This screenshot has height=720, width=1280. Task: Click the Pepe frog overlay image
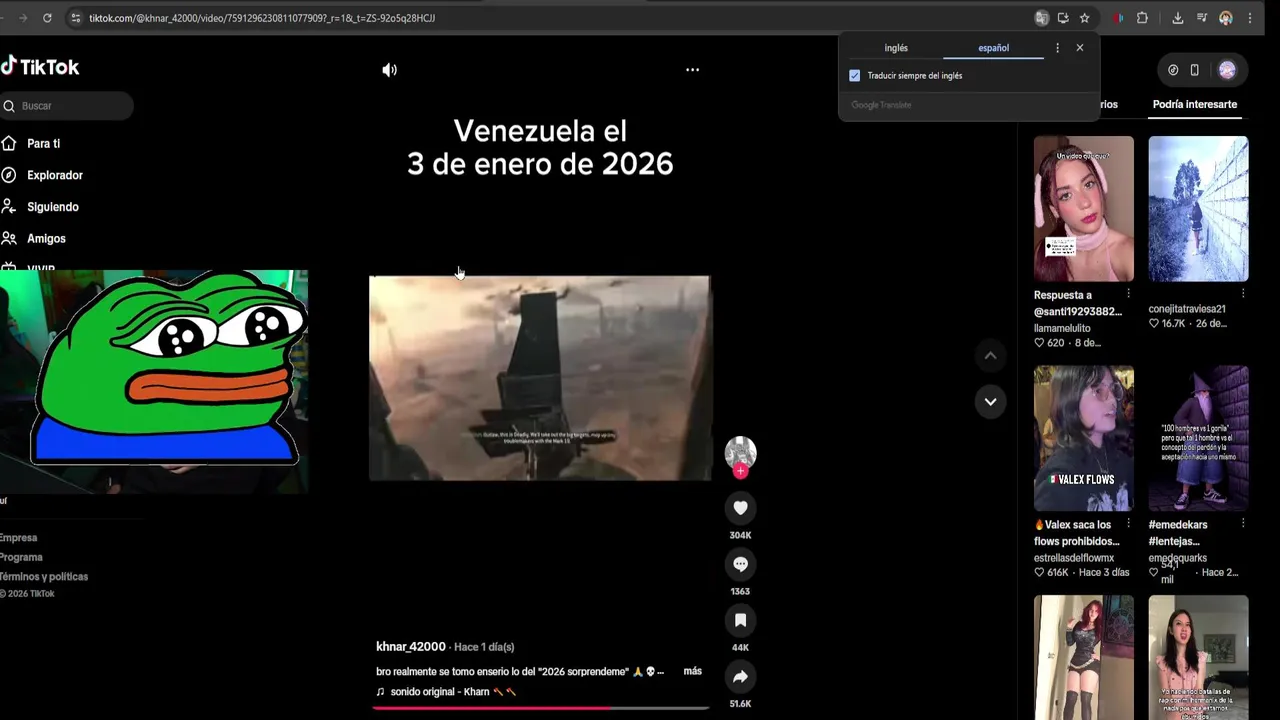click(x=167, y=370)
